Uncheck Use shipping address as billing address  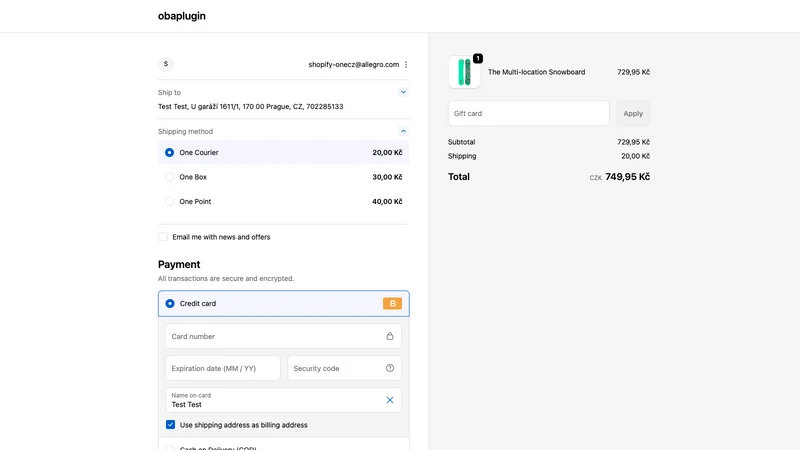click(x=170, y=424)
